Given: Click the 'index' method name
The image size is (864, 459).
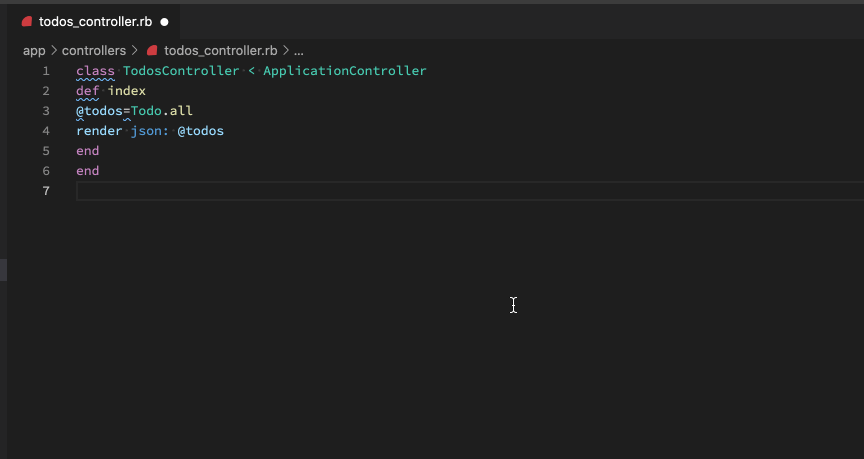Looking at the screenshot, I should [x=127, y=91].
